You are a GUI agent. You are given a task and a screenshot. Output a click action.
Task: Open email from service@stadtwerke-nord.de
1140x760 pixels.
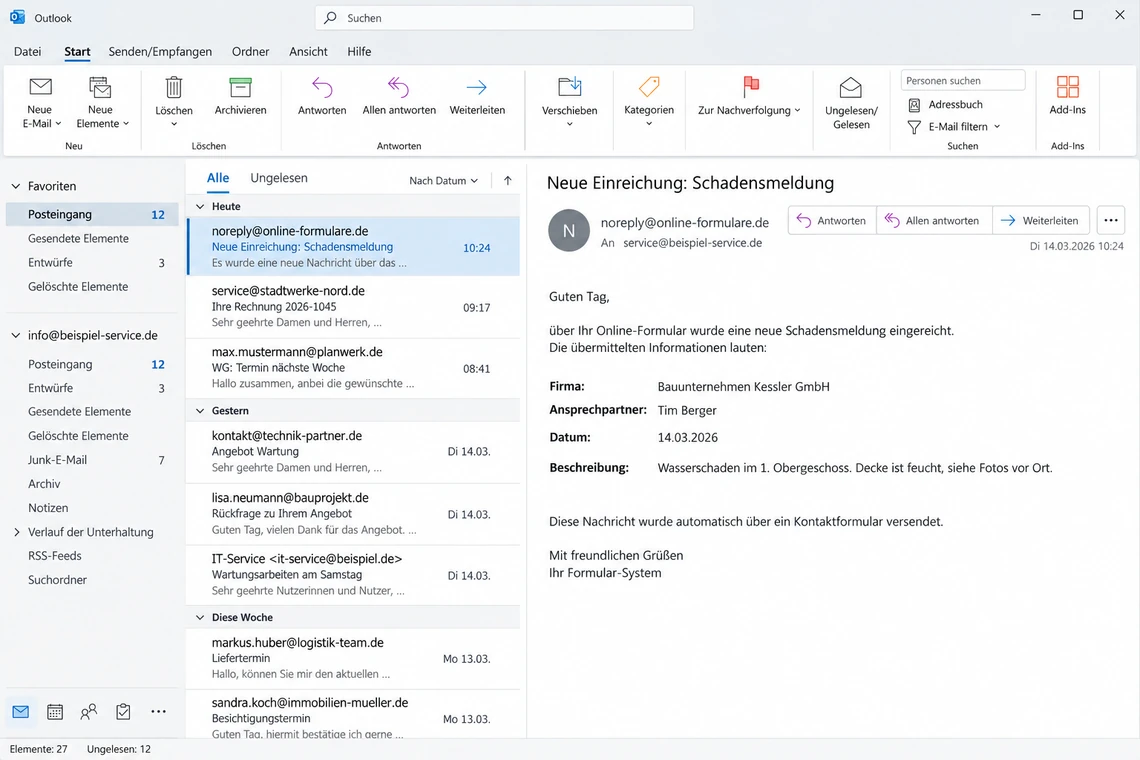tap(353, 307)
